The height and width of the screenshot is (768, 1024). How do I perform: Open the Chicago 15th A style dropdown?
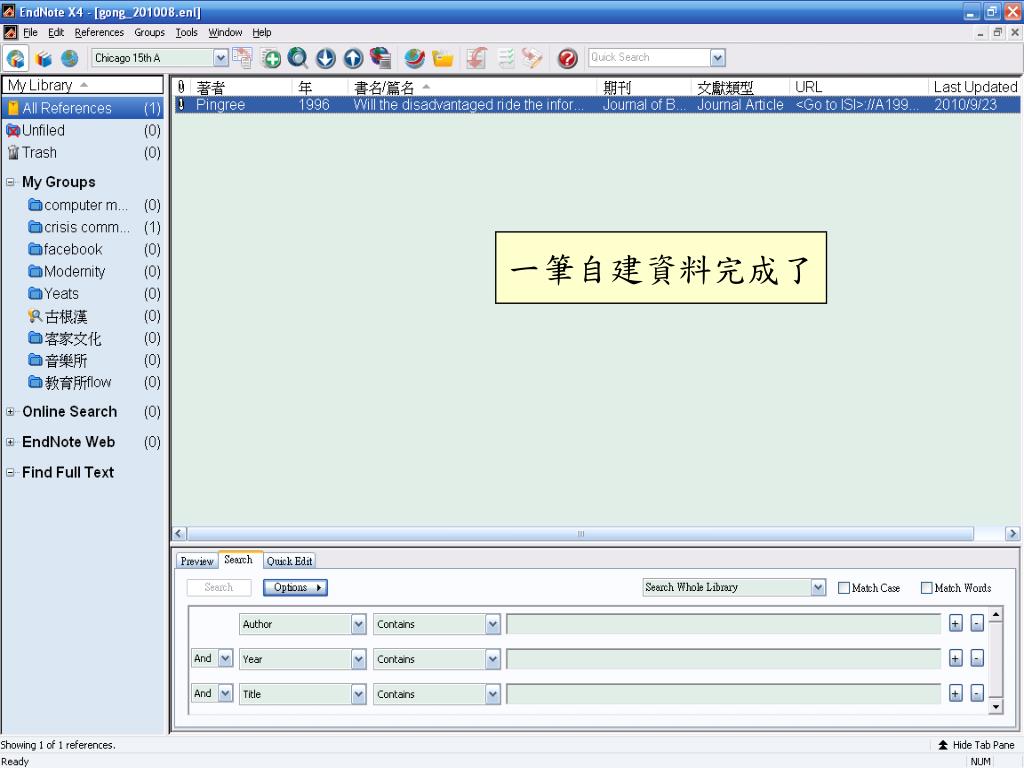(221, 58)
